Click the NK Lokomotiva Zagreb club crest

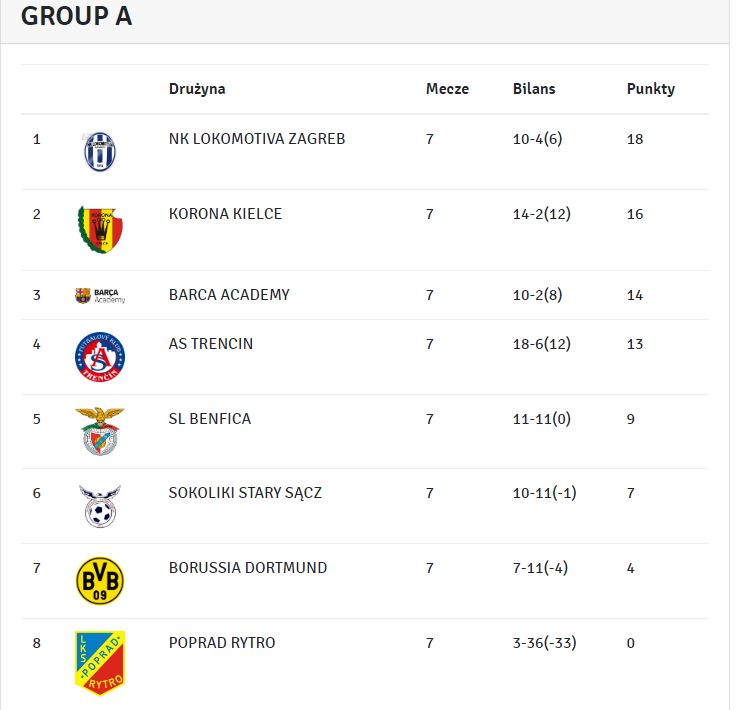click(x=100, y=152)
